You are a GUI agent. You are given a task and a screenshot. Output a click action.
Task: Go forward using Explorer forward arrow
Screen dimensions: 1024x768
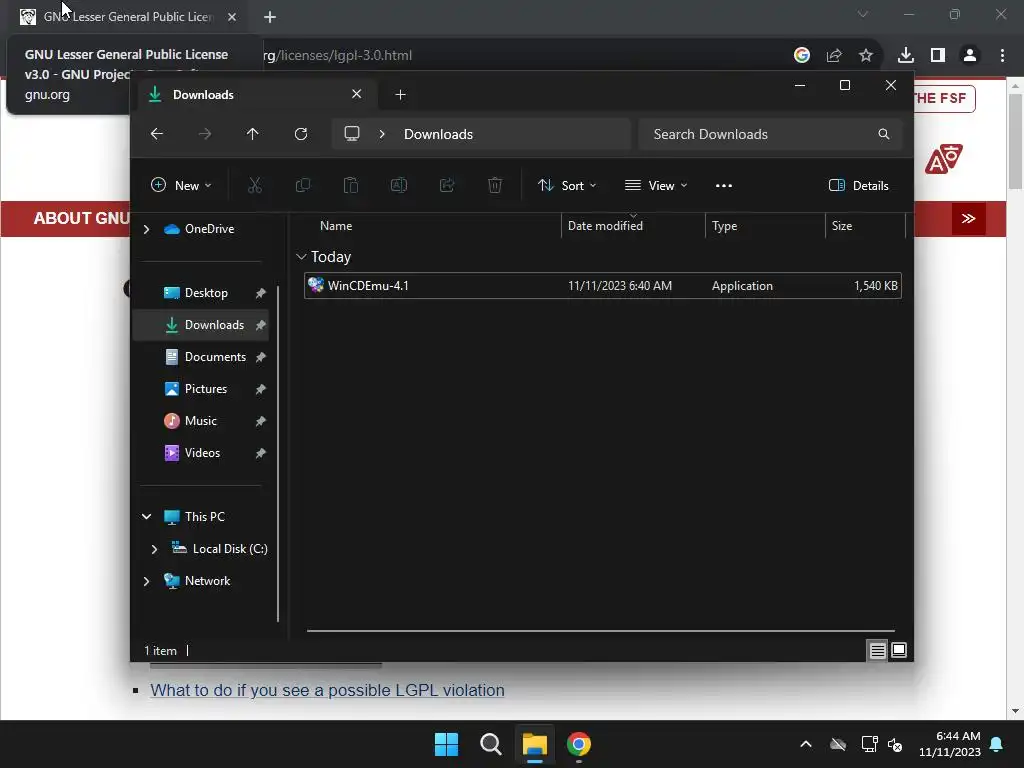point(205,134)
